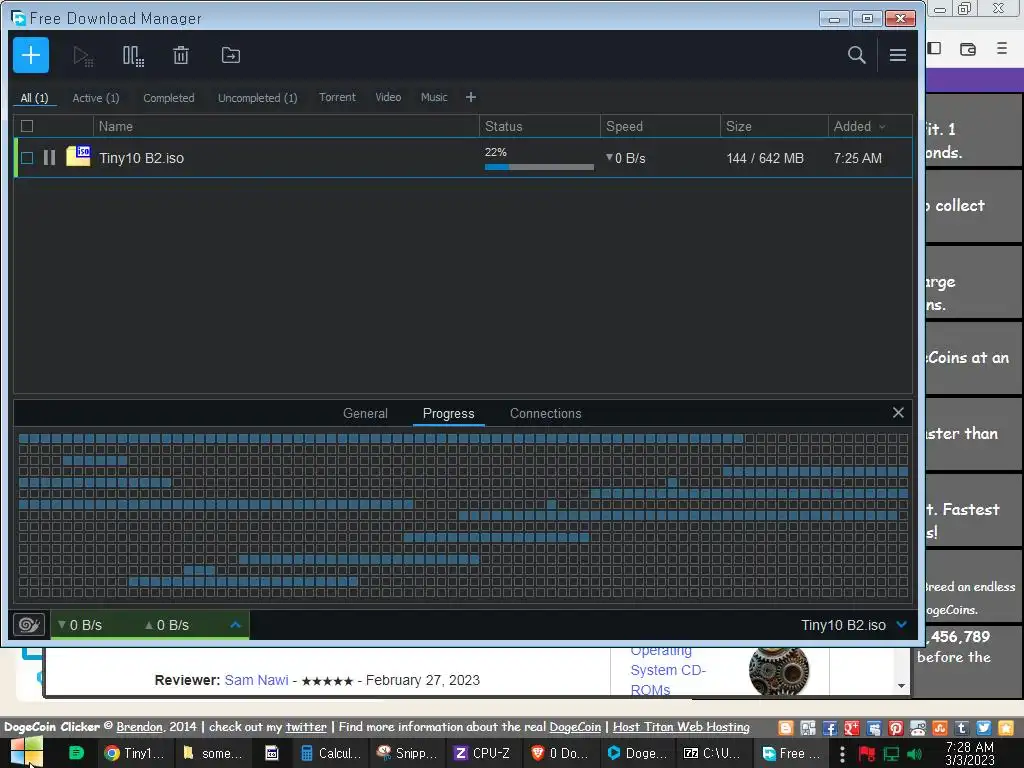Delete download using trash icon

[x=181, y=56]
